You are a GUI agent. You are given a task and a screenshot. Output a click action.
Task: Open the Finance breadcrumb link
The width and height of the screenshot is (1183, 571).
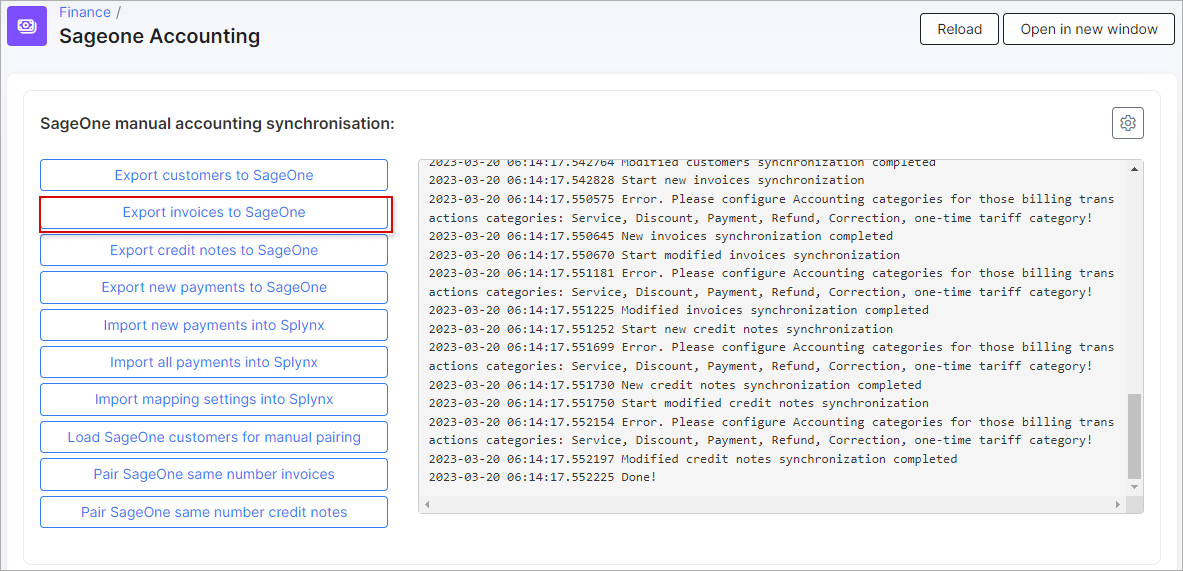(84, 12)
